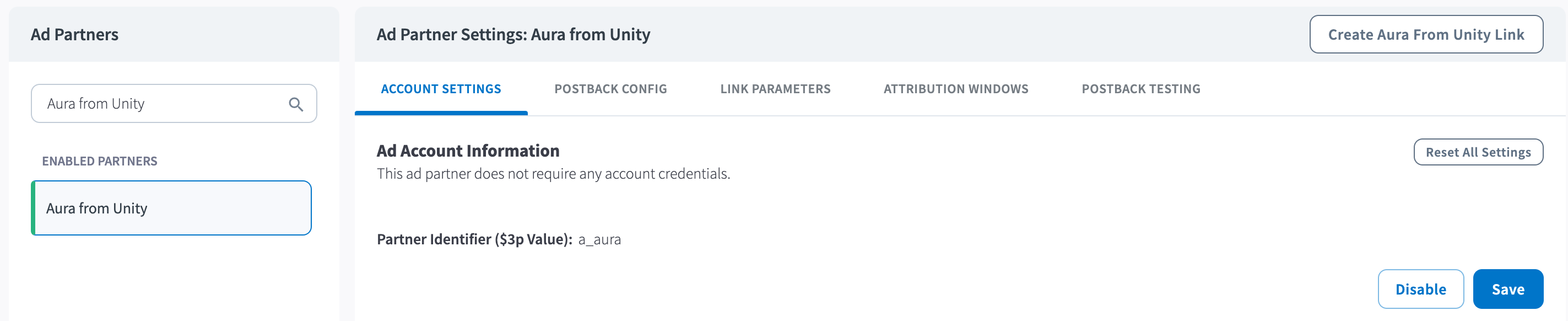Disable the Aura from Unity partner
This screenshot has height=321, width=1568.
point(1420,290)
